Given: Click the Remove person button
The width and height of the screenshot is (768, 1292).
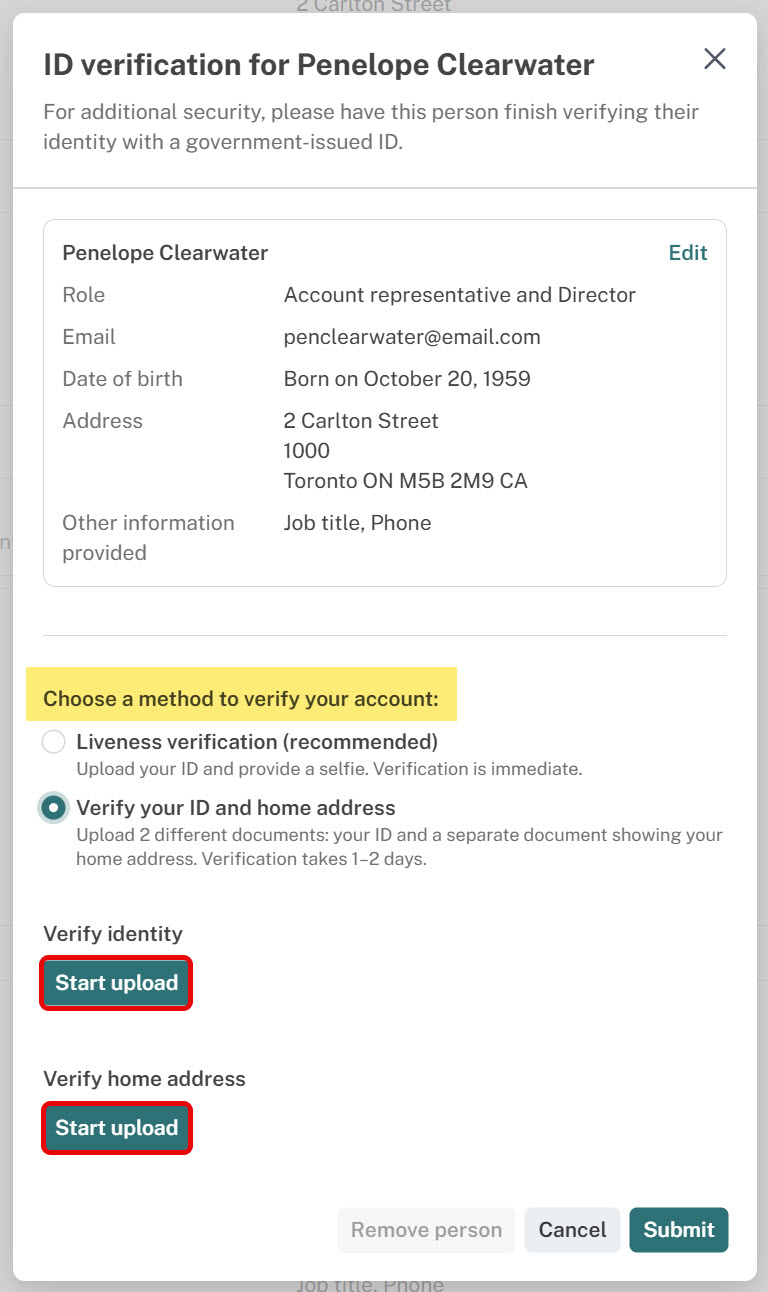Looking at the screenshot, I should [x=426, y=1230].
